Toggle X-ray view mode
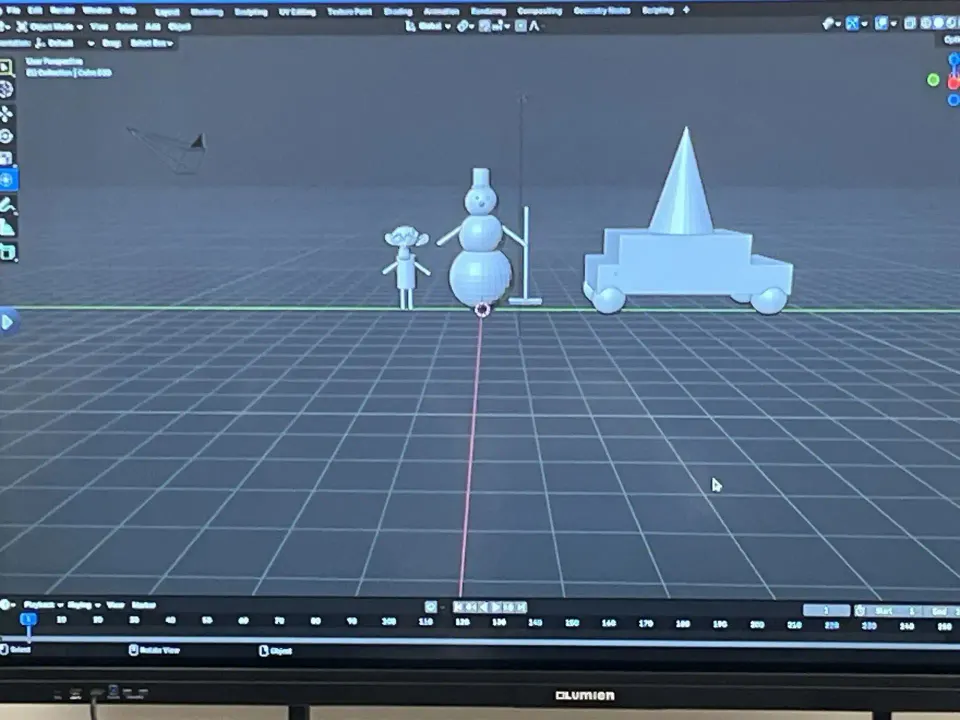Image resolution: width=960 pixels, height=720 pixels. (910, 24)
